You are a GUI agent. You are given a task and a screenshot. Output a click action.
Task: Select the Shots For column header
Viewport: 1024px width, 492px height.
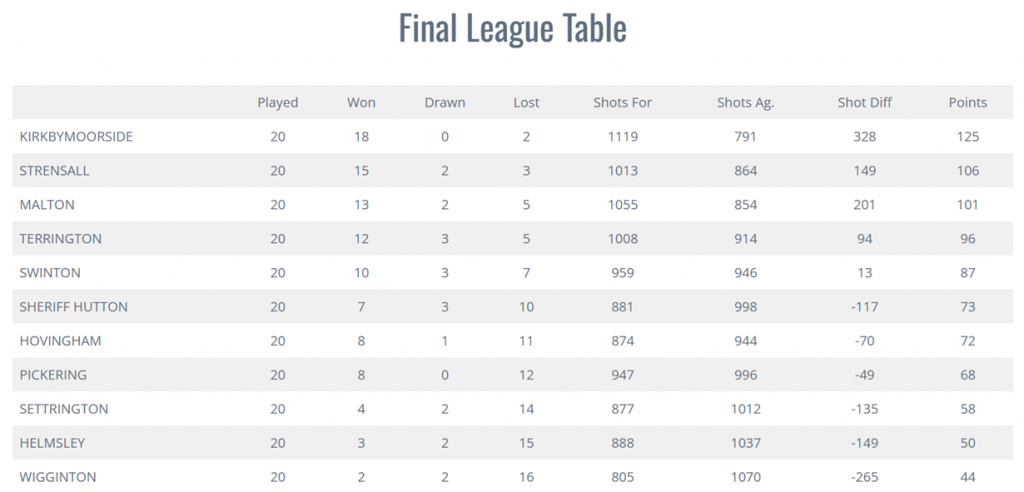[x=622, y=103]
